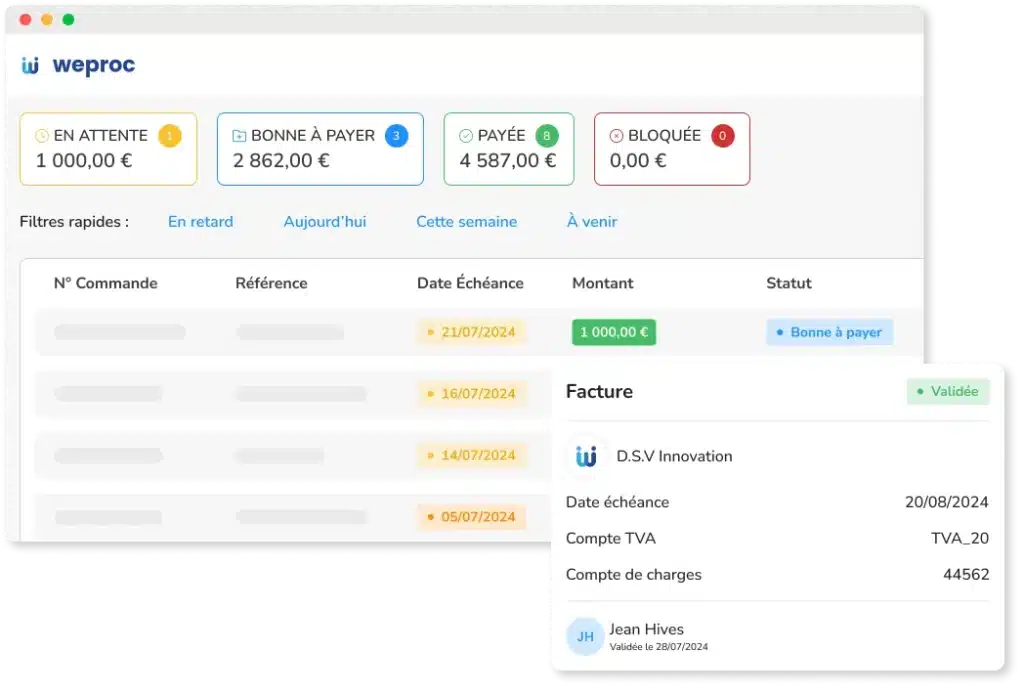Image resolution: width=1024 pixels, height=695 pixels.
Task: Select the À venir quick filter
Action: tap(592, 222)
